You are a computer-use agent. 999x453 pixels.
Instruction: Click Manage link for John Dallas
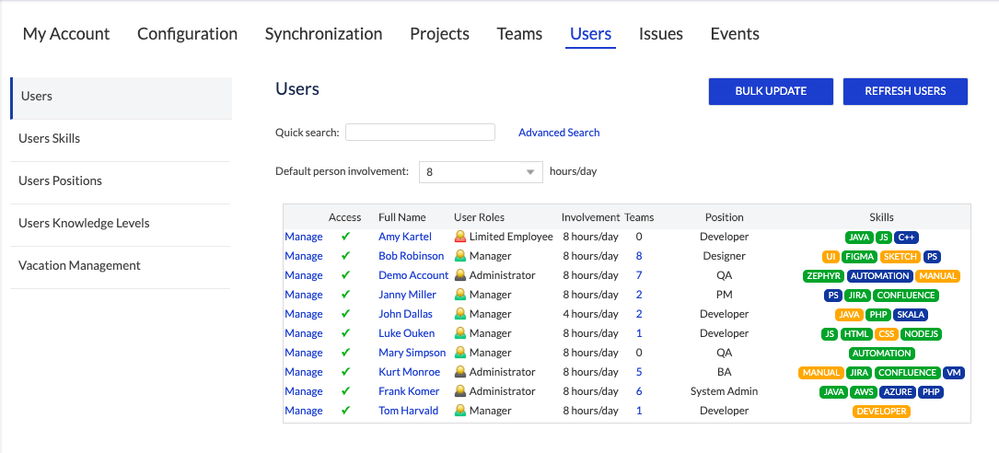(x=303, y=314)
